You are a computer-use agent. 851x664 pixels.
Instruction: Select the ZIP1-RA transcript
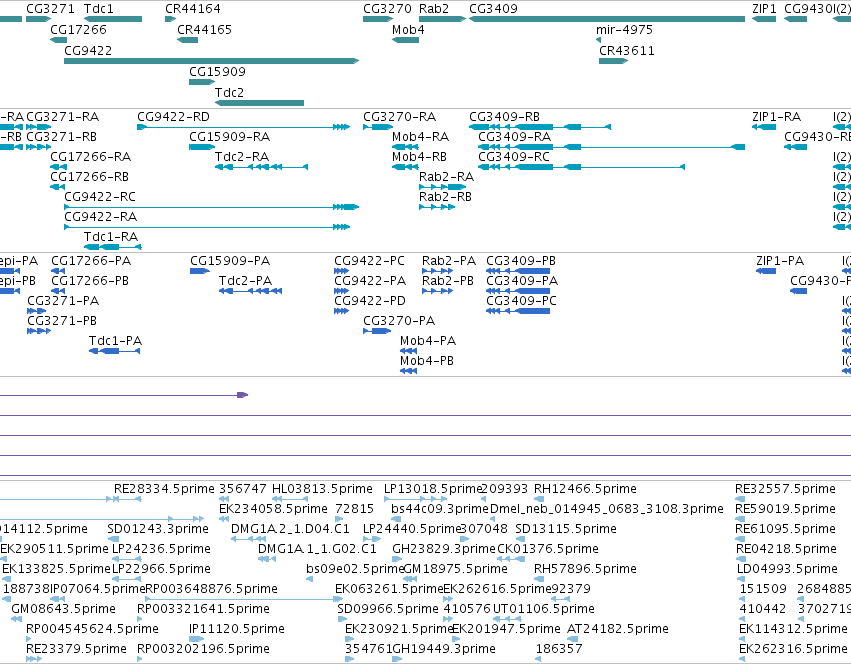(x=764, y=127)
